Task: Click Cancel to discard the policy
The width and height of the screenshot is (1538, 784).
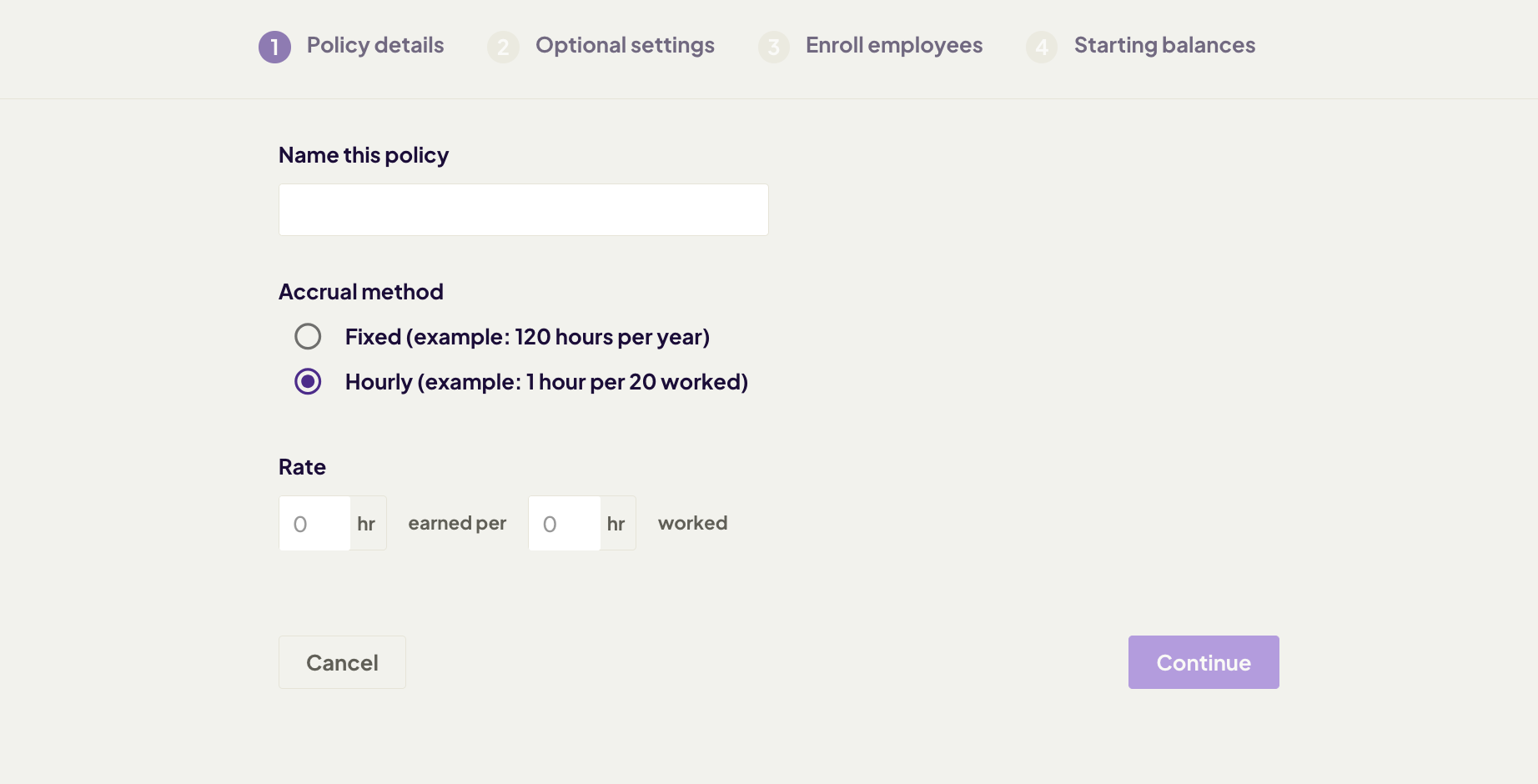Action: coord(342,661)
